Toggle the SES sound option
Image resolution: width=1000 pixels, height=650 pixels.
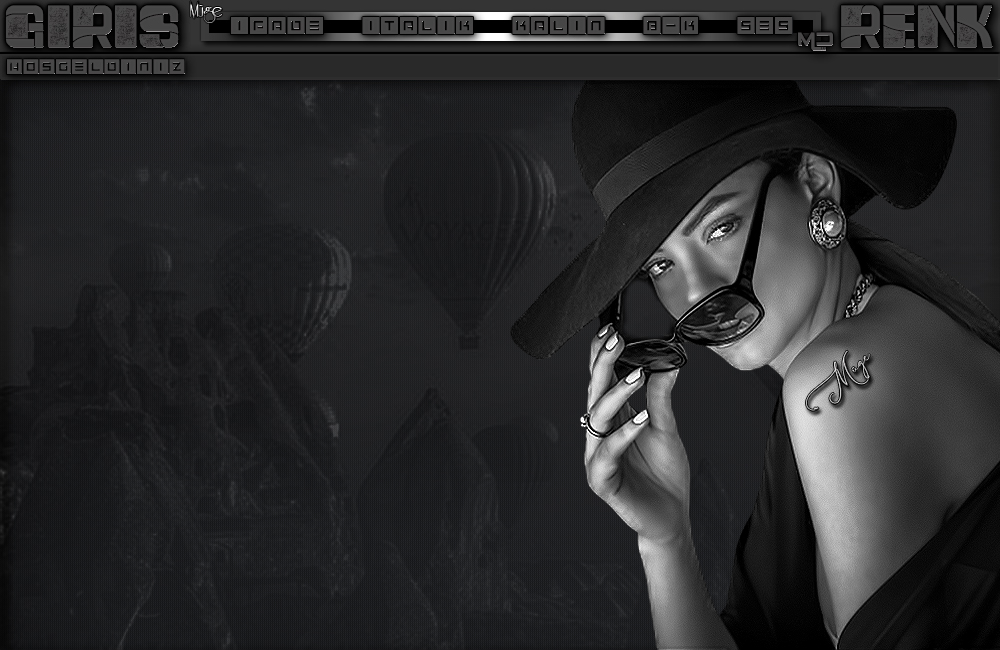[765, 26]
